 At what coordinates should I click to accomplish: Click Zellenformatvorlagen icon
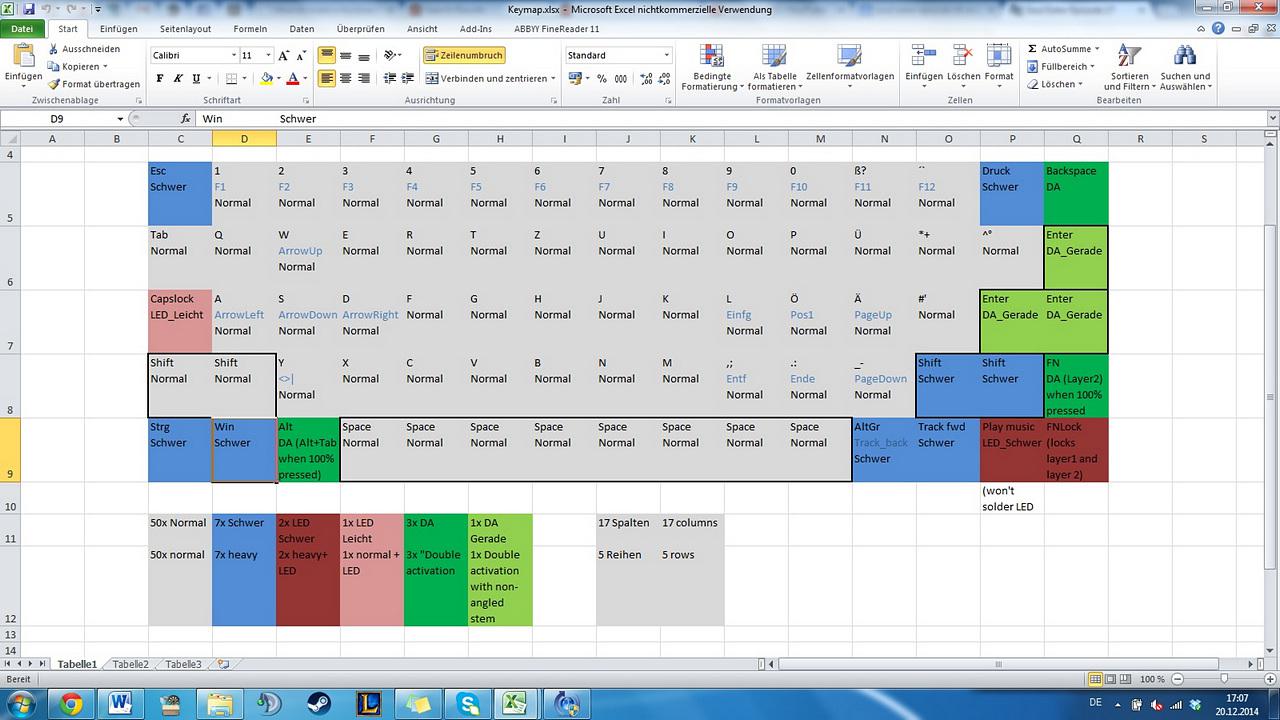tap(849, 56)
